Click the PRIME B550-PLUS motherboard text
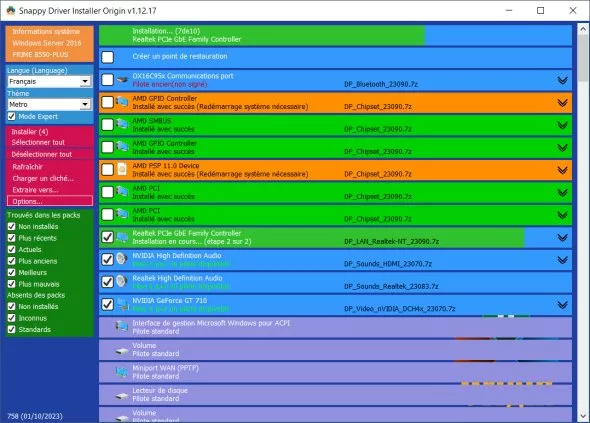The height and width of the screenshot is (423, 590). (40, 55)
